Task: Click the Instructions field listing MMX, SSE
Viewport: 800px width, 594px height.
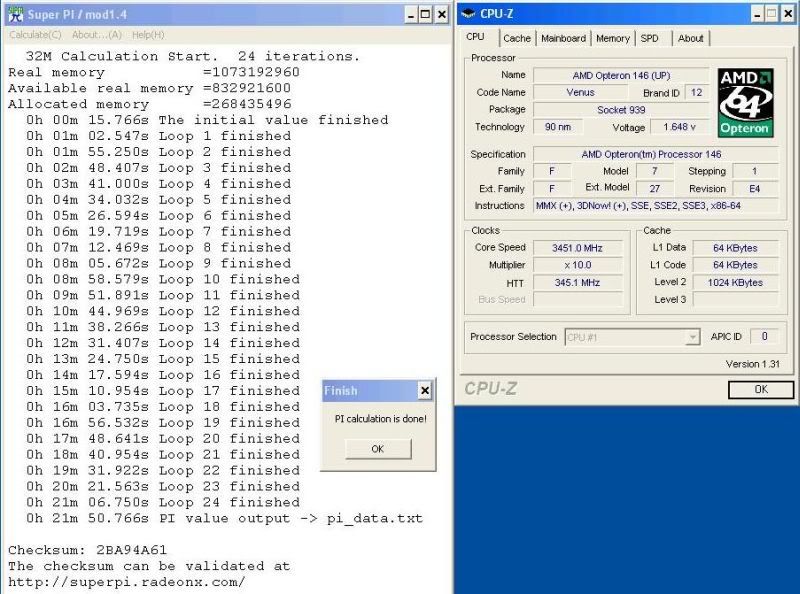Action: [656, 206]
